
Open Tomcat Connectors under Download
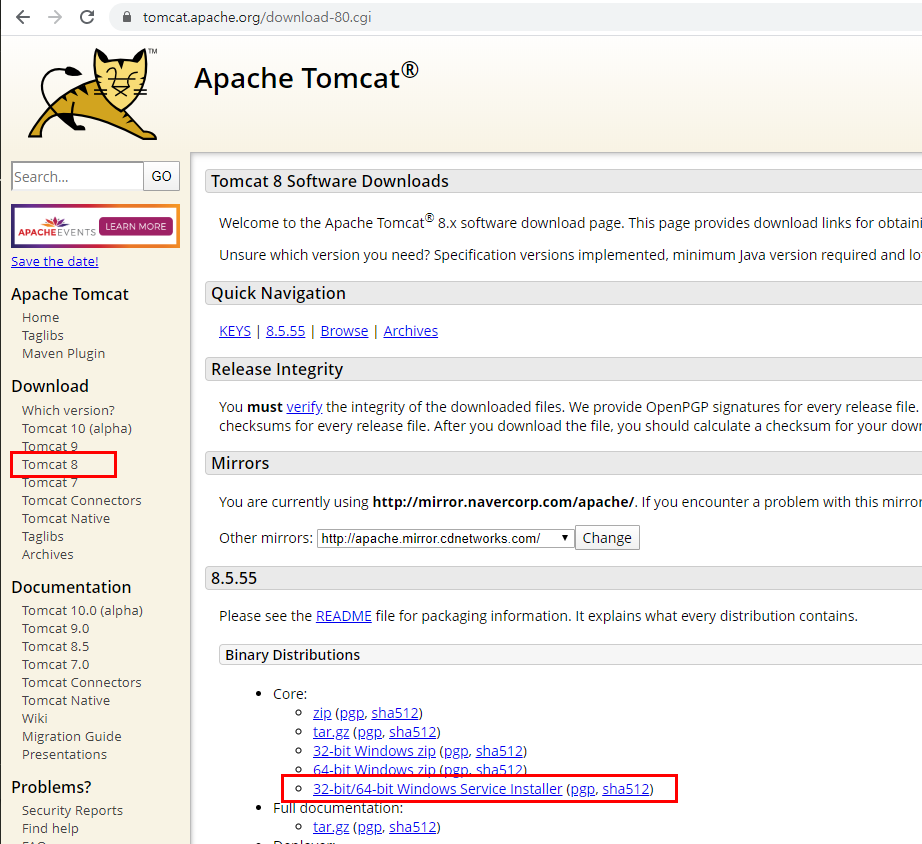pyautogui.click(x=82, y=501)
